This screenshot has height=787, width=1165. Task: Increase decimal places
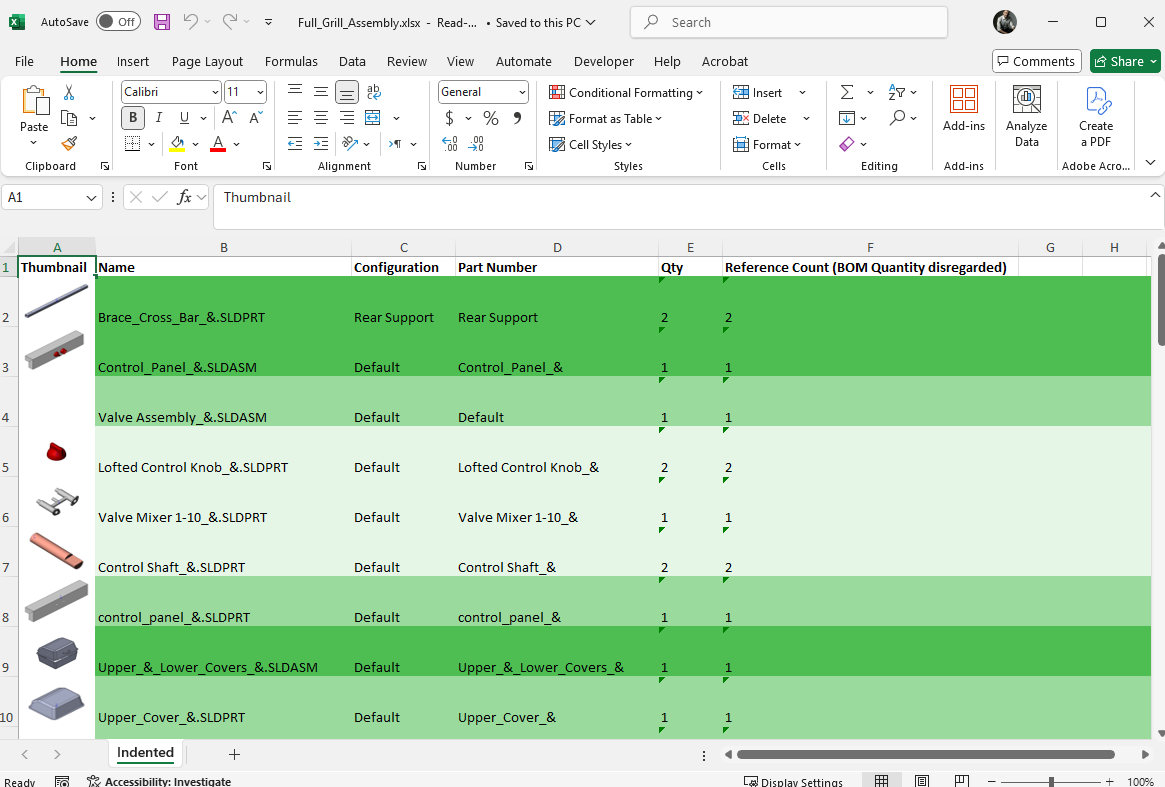450,143
